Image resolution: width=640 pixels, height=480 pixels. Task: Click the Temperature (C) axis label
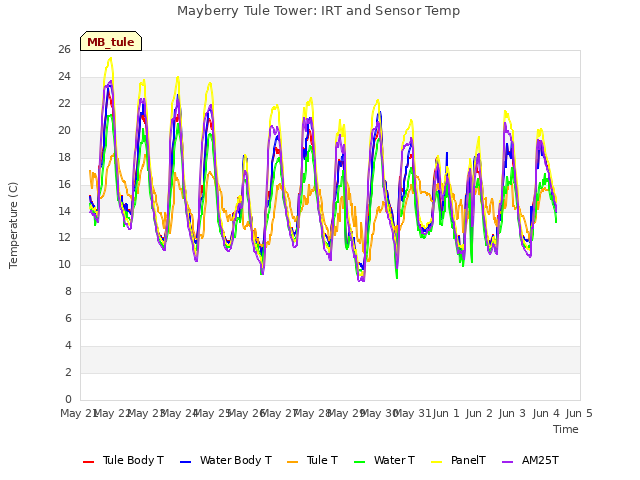point(13,225)
